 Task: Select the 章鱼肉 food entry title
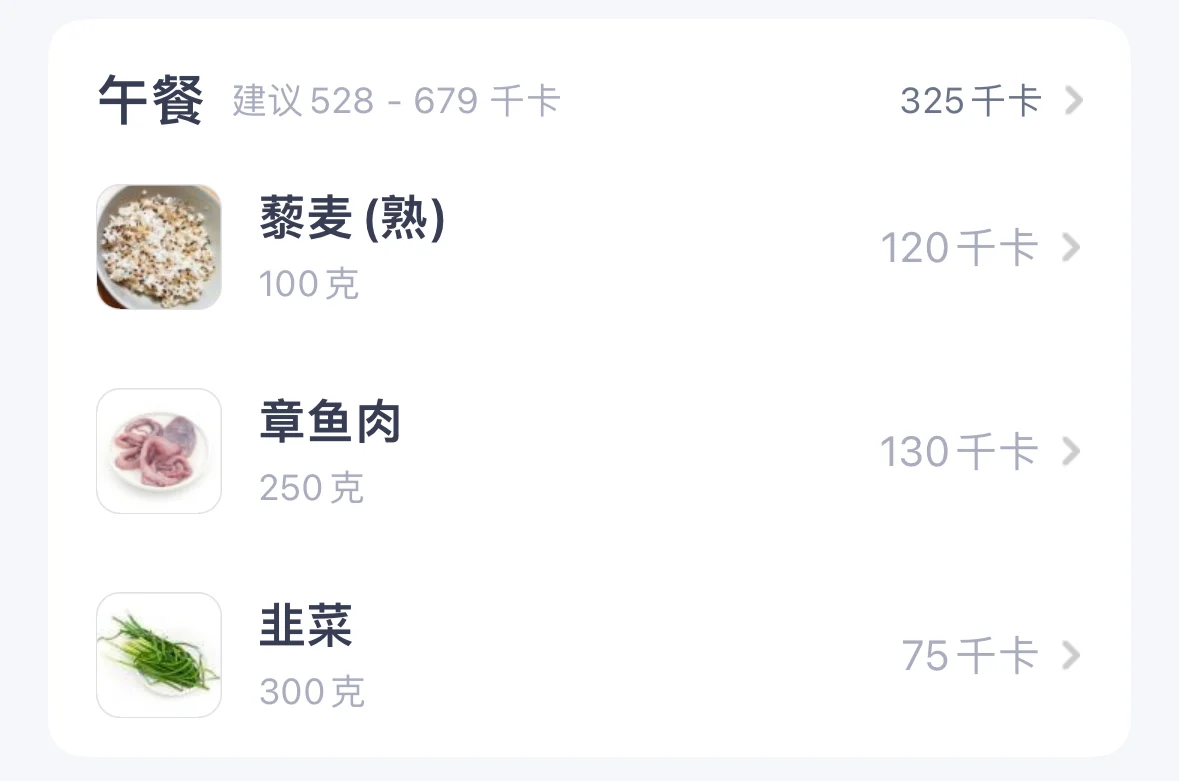(x=330, y=422)
